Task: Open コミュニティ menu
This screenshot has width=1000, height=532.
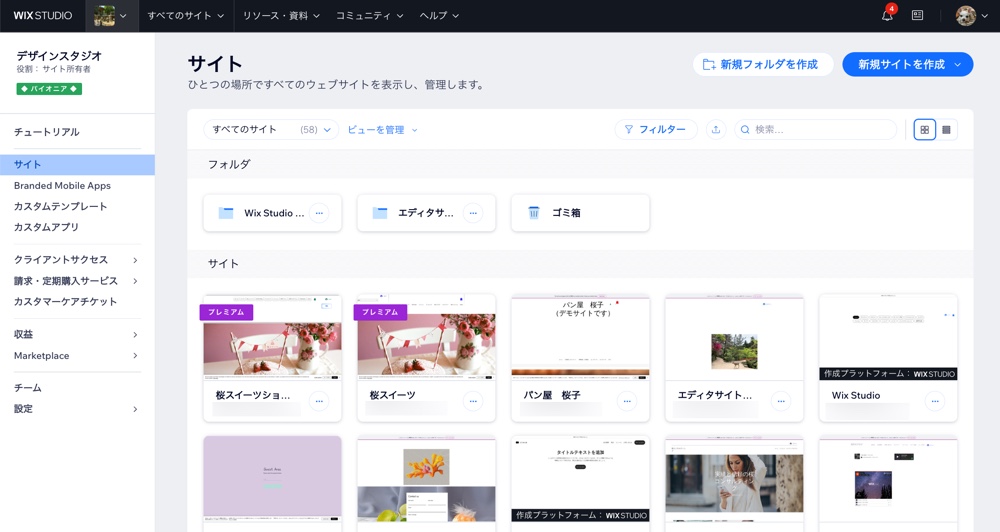Action: coord(370,16)
